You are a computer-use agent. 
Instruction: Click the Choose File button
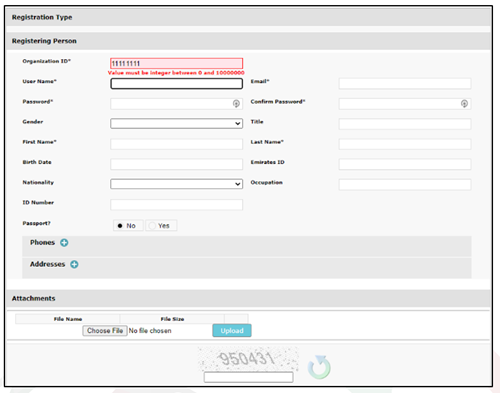point(105,331)
